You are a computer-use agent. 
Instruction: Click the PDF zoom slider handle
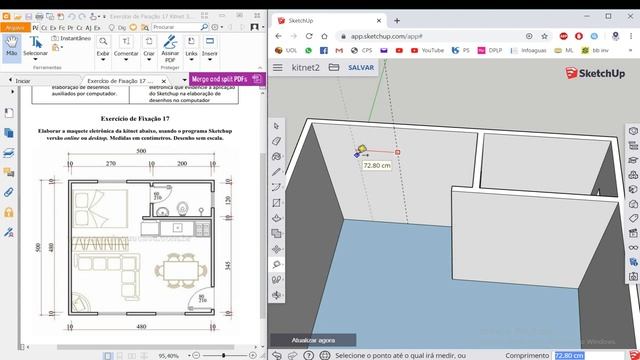click(x=224, y=356)
